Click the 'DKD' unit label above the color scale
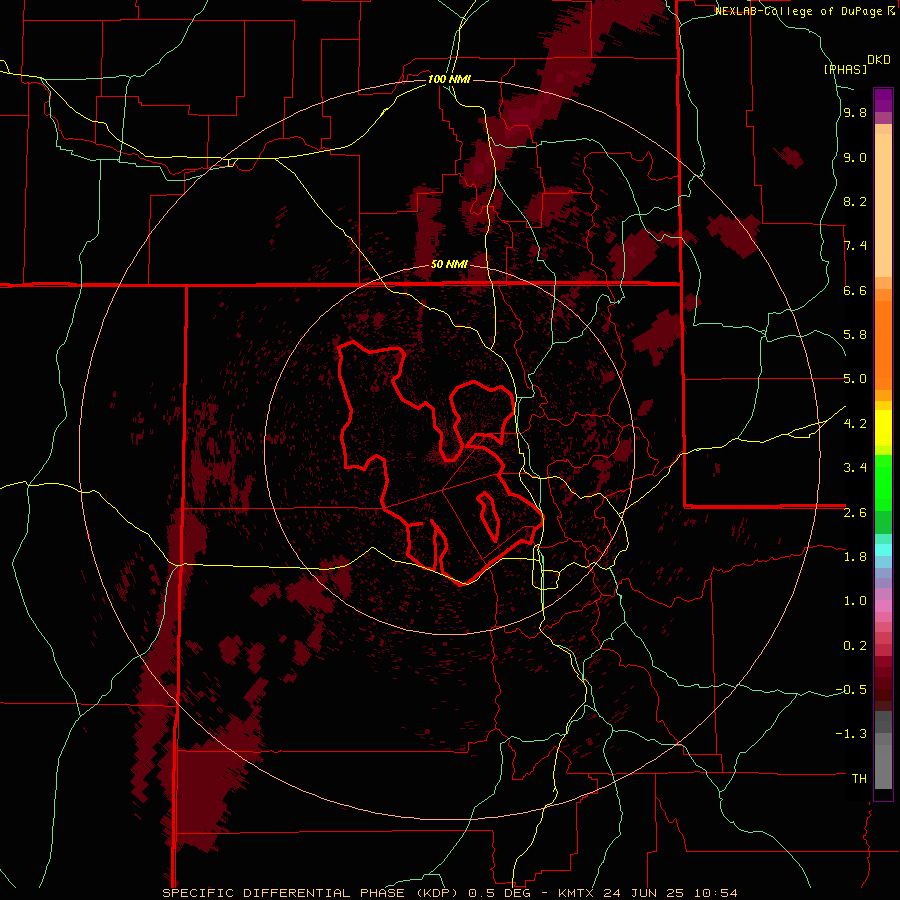The height and width of the screenshot is (900, 900). (879, 60)
